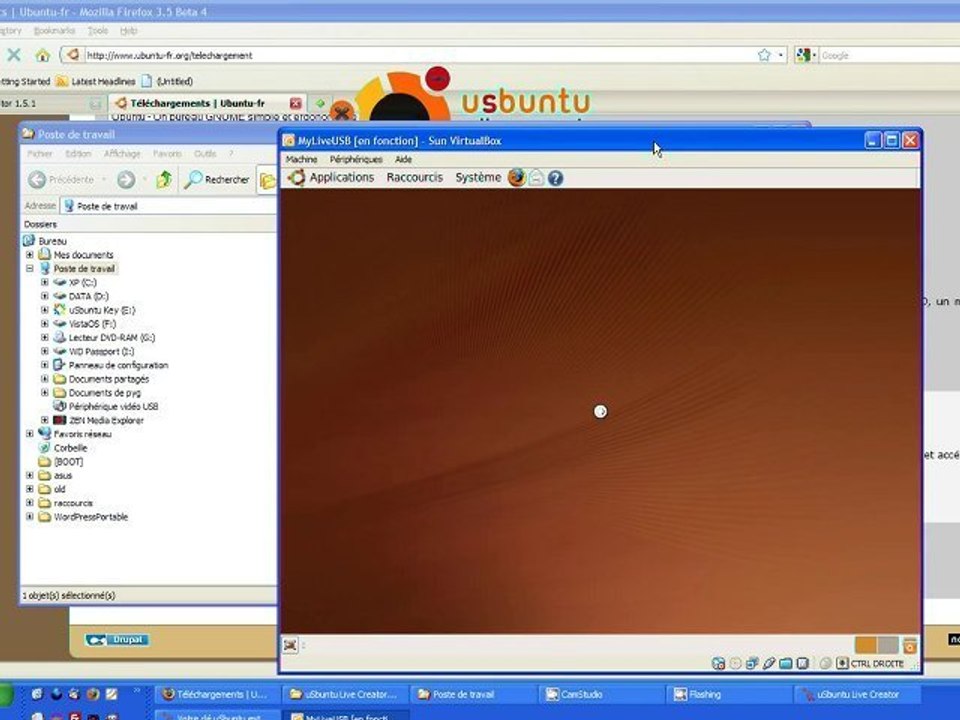Collapse Poste de travail tree node

pos(29,269)
